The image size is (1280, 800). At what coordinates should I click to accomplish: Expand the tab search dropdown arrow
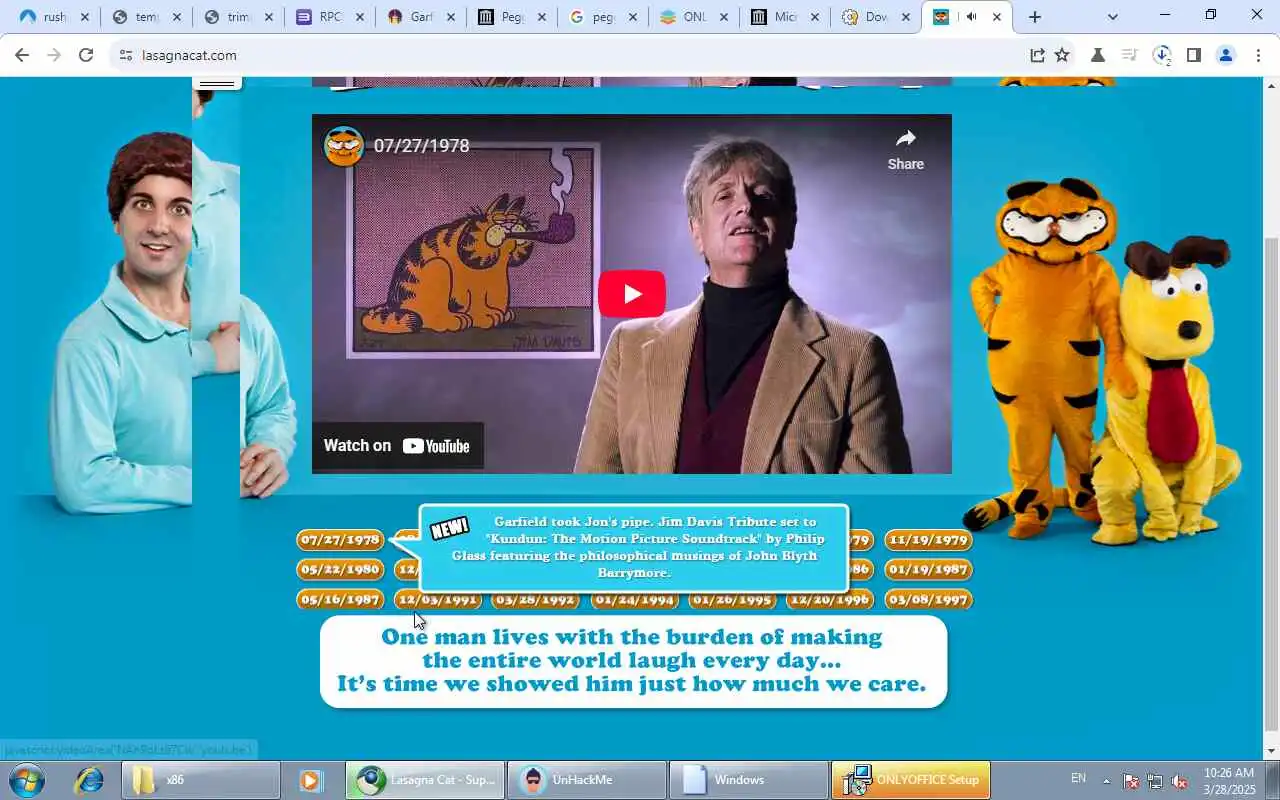[x=1113, y=17]
